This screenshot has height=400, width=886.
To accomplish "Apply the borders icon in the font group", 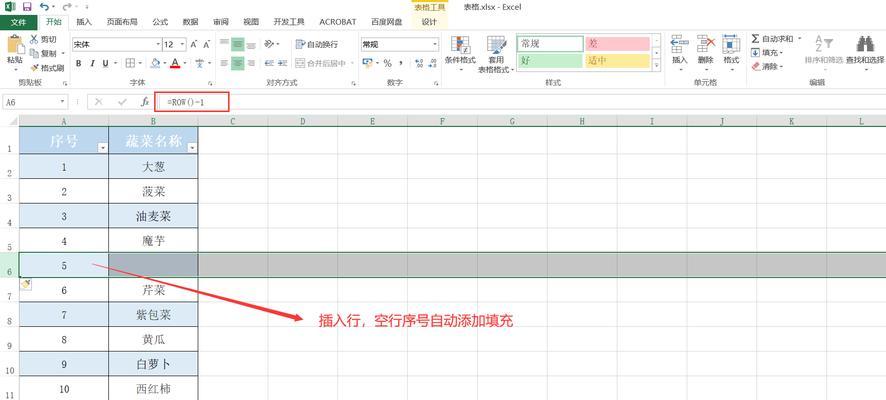I will [130, 63].
